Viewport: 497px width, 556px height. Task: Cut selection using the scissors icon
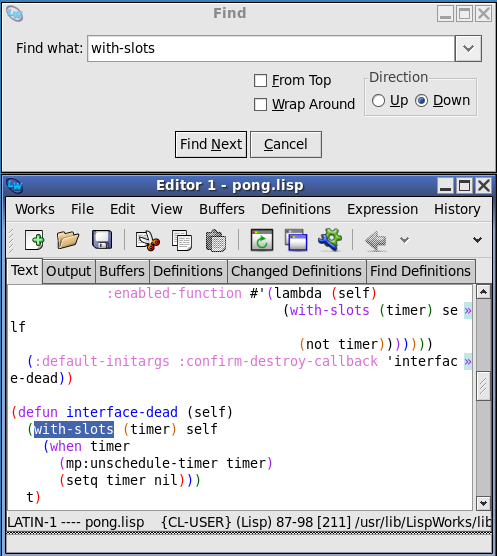point(147,240)
